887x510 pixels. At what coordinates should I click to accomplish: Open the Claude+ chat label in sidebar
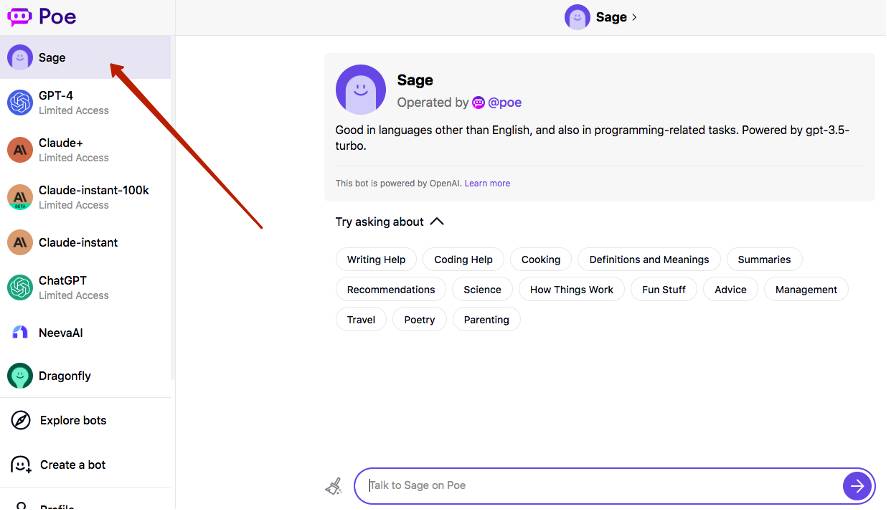(x=61, y=142)
